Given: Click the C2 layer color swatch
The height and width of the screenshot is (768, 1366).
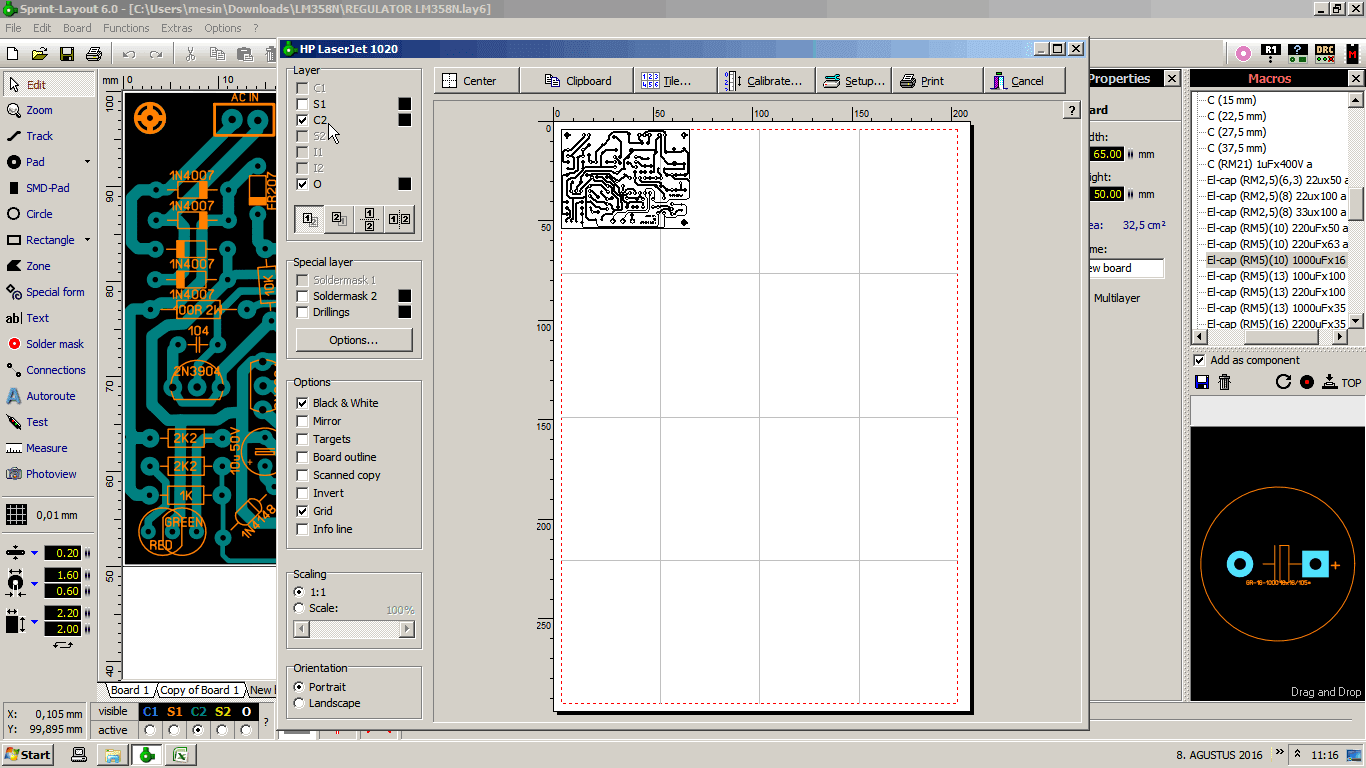Looking at the screenshot, I should 405,120.
